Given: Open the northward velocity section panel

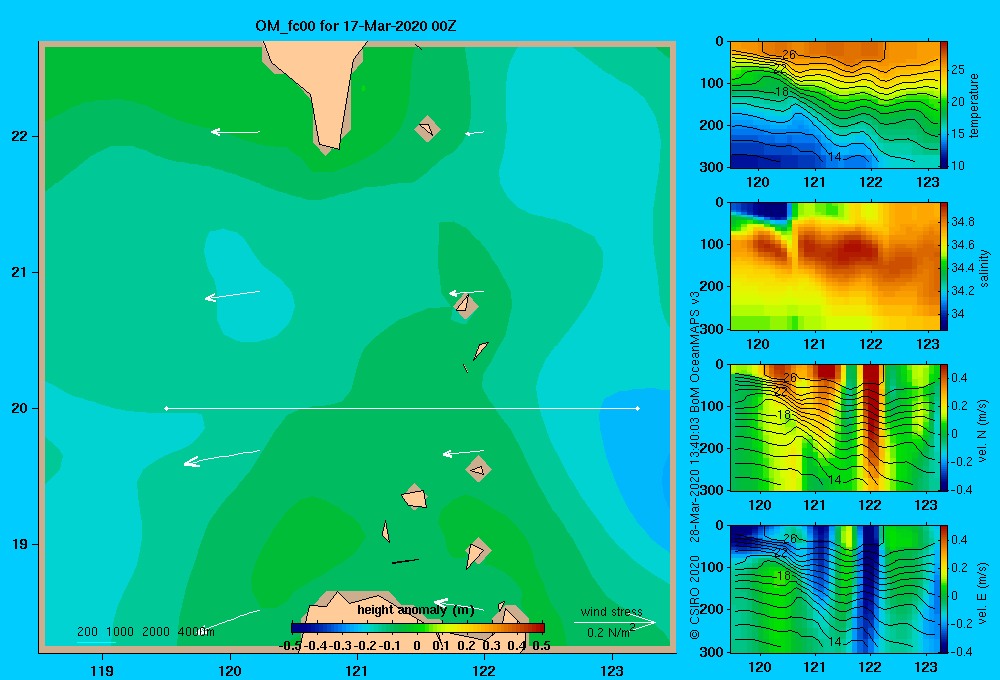Looking at the screenshot, I should click(x=835, y=427).
